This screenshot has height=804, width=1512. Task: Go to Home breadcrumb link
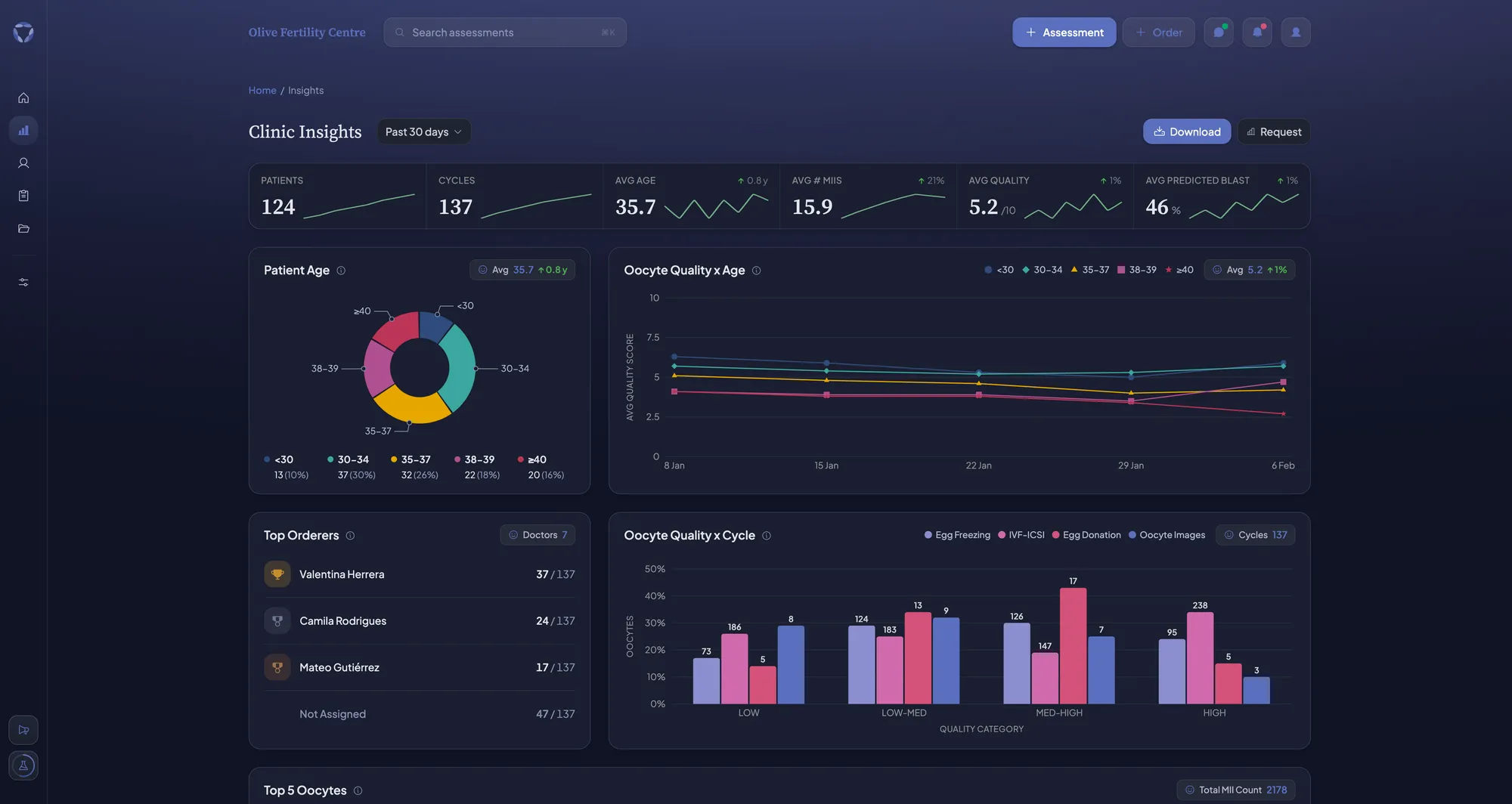click(262, 91)
